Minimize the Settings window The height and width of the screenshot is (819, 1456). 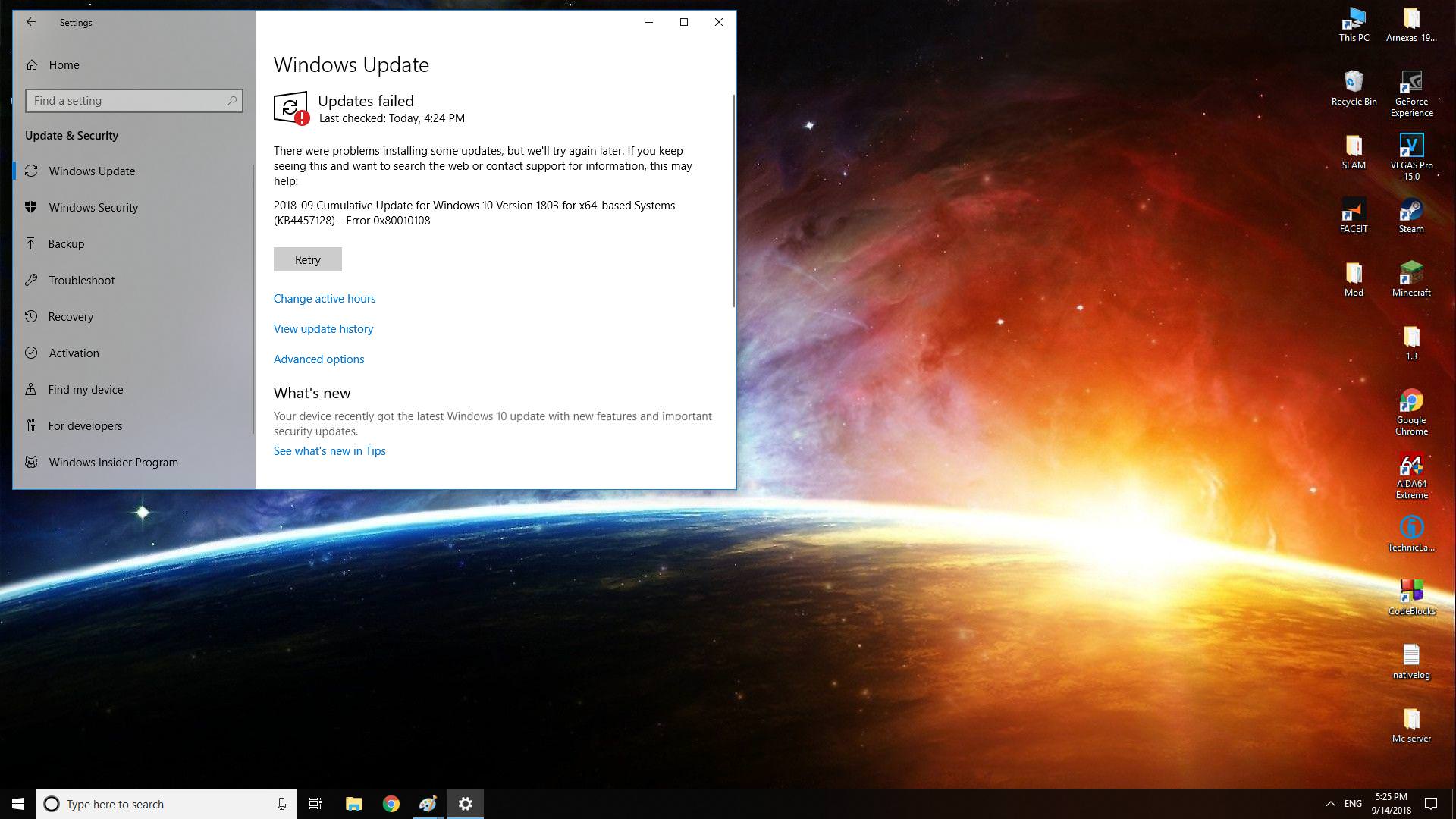(x=649, y=22)
